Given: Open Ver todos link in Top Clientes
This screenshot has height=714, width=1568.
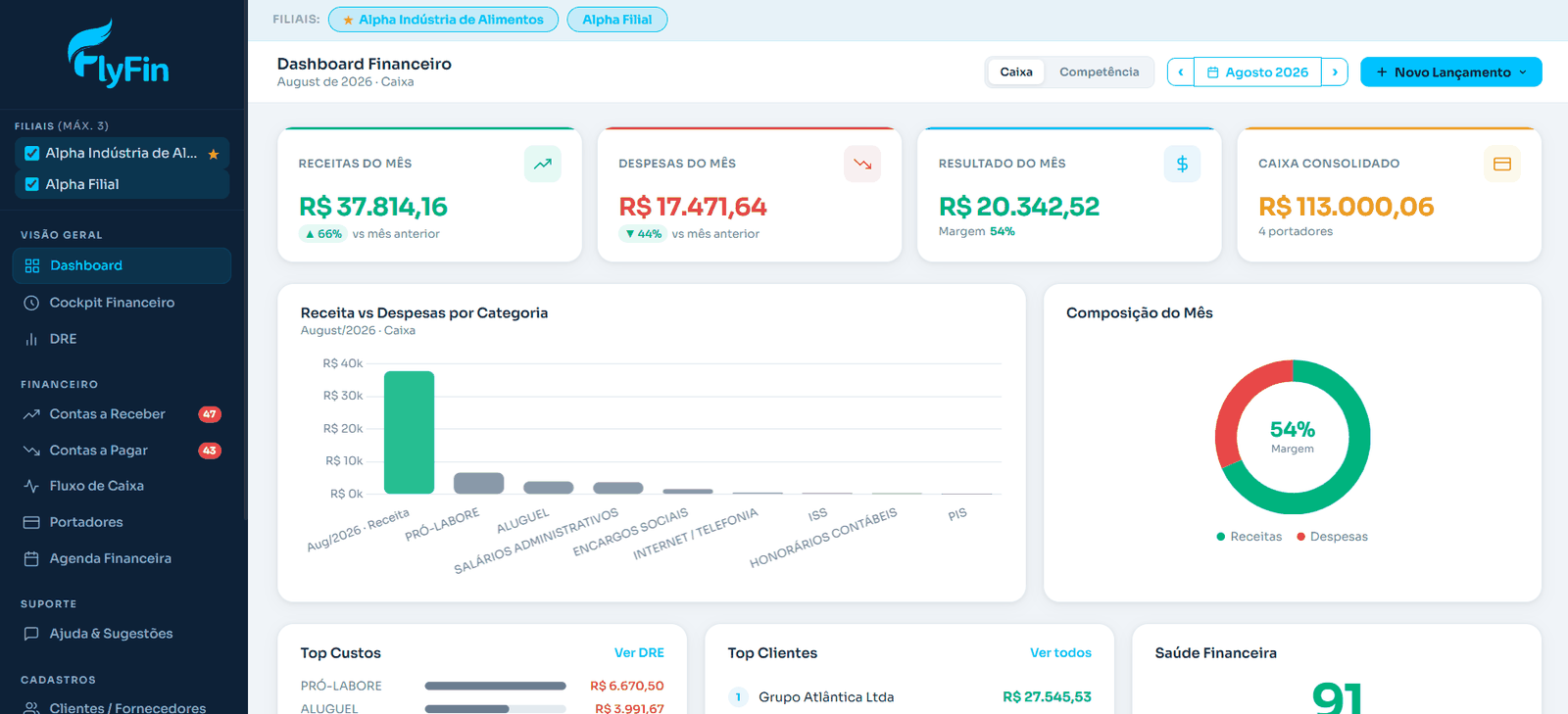Looking at the screenshot, I should click(x=1060, y=652).
